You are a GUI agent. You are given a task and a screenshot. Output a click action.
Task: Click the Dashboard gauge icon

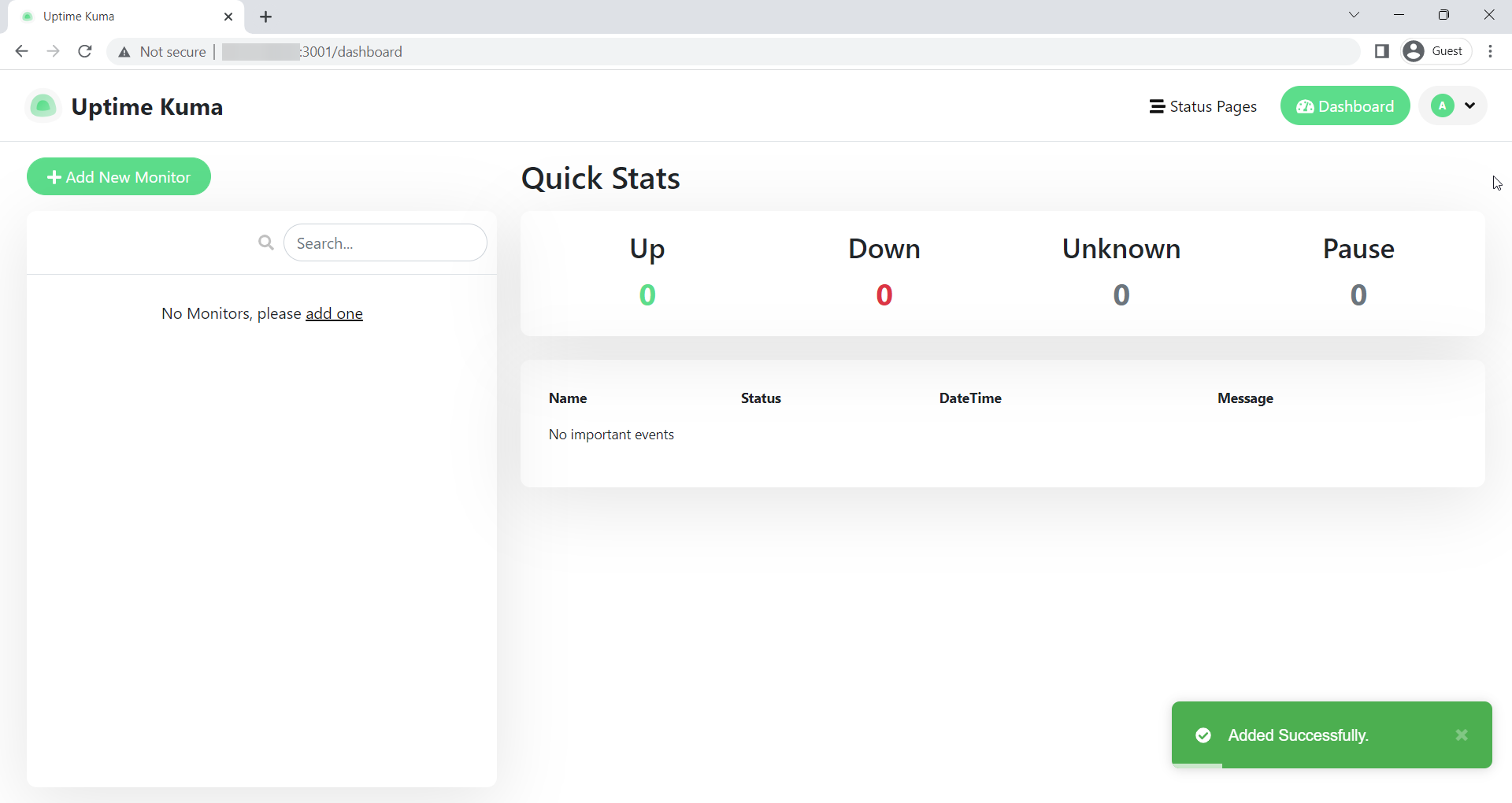coord(1305,106)
